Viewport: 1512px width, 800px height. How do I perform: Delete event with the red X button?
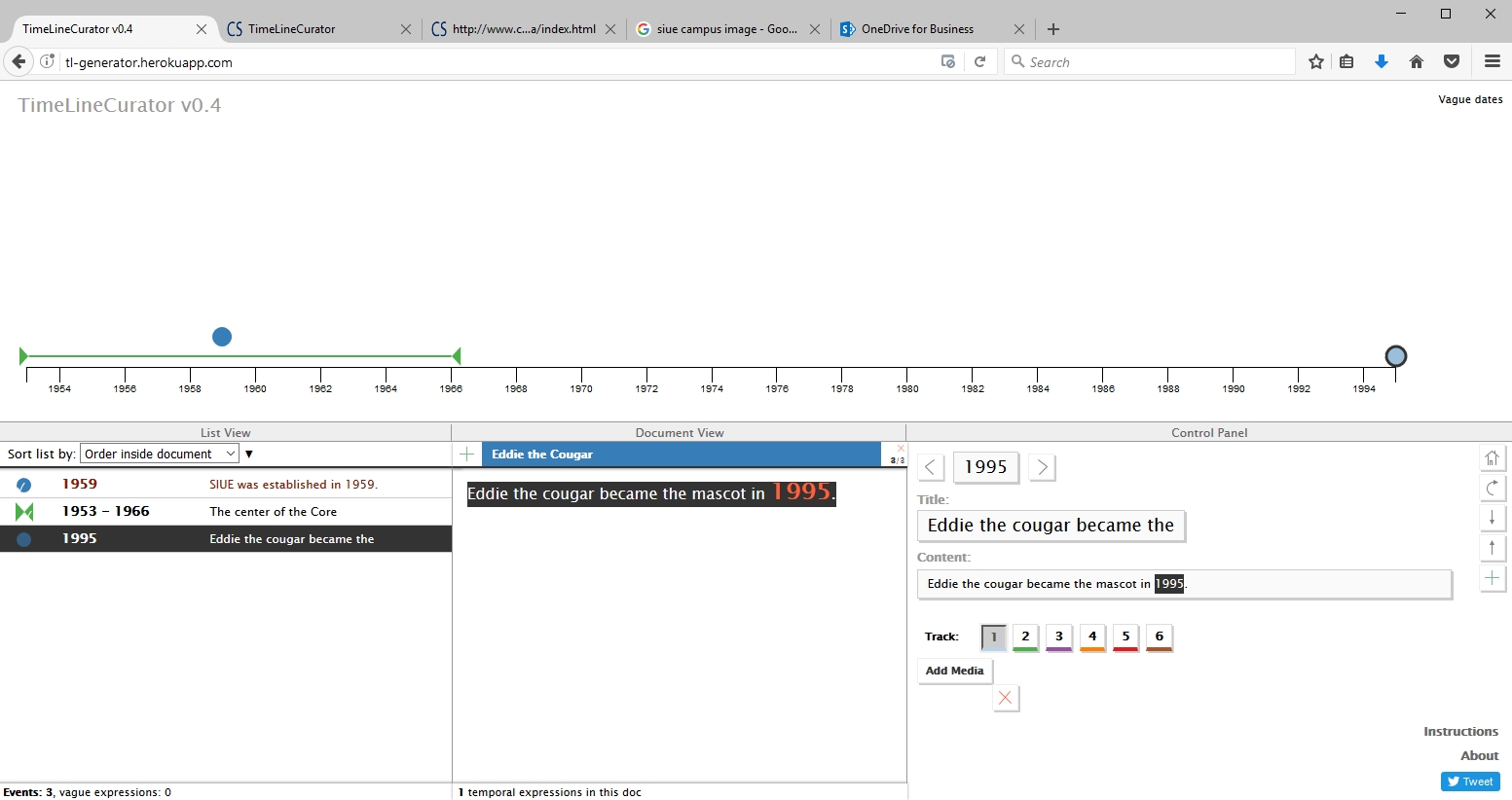tap(1006, 698)
